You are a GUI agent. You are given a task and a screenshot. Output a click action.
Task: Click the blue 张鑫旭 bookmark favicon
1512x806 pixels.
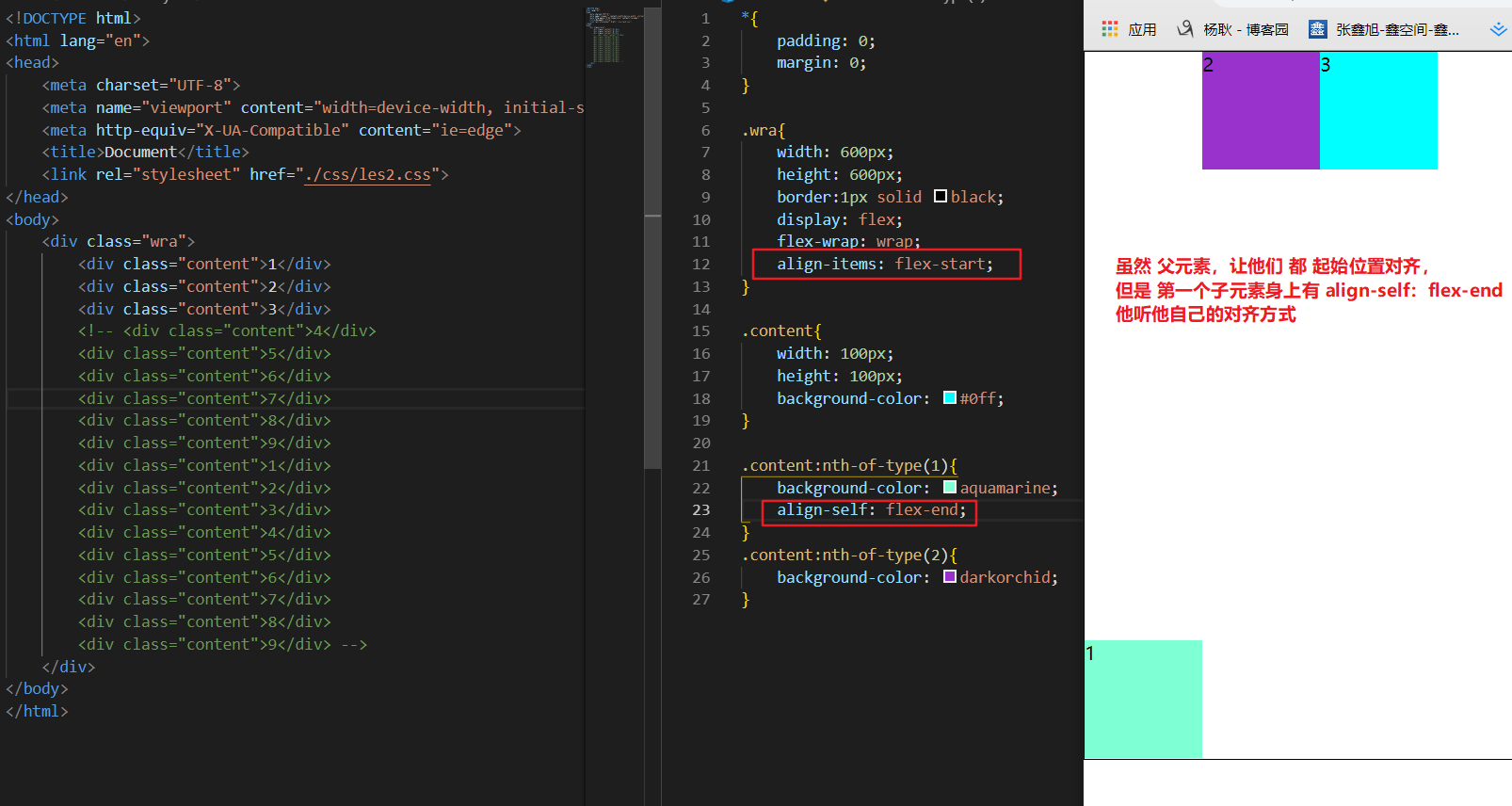(x=1317, y=29)
